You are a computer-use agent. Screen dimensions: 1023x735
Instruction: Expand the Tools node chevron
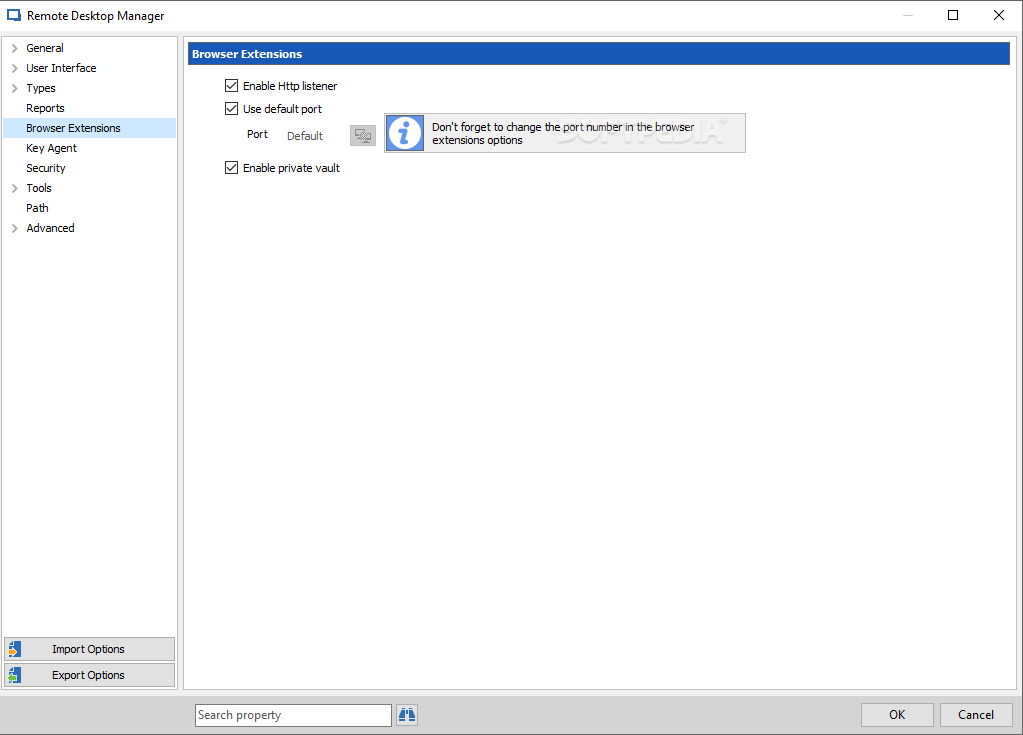pos(14,188)
